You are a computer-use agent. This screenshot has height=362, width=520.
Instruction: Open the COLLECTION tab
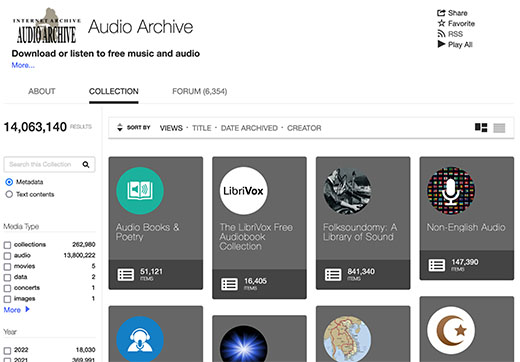114,91
